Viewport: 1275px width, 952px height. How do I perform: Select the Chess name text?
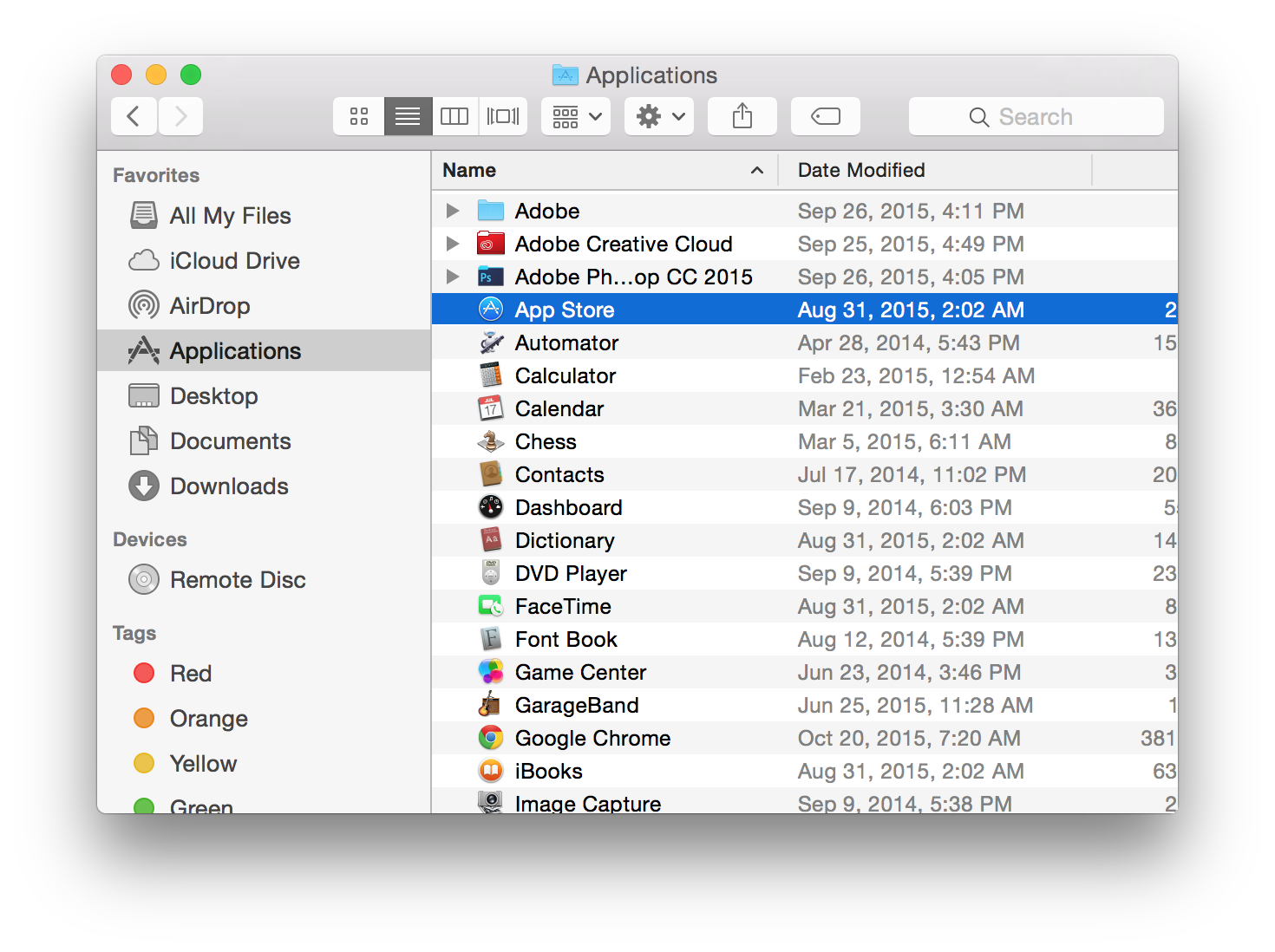546,441
